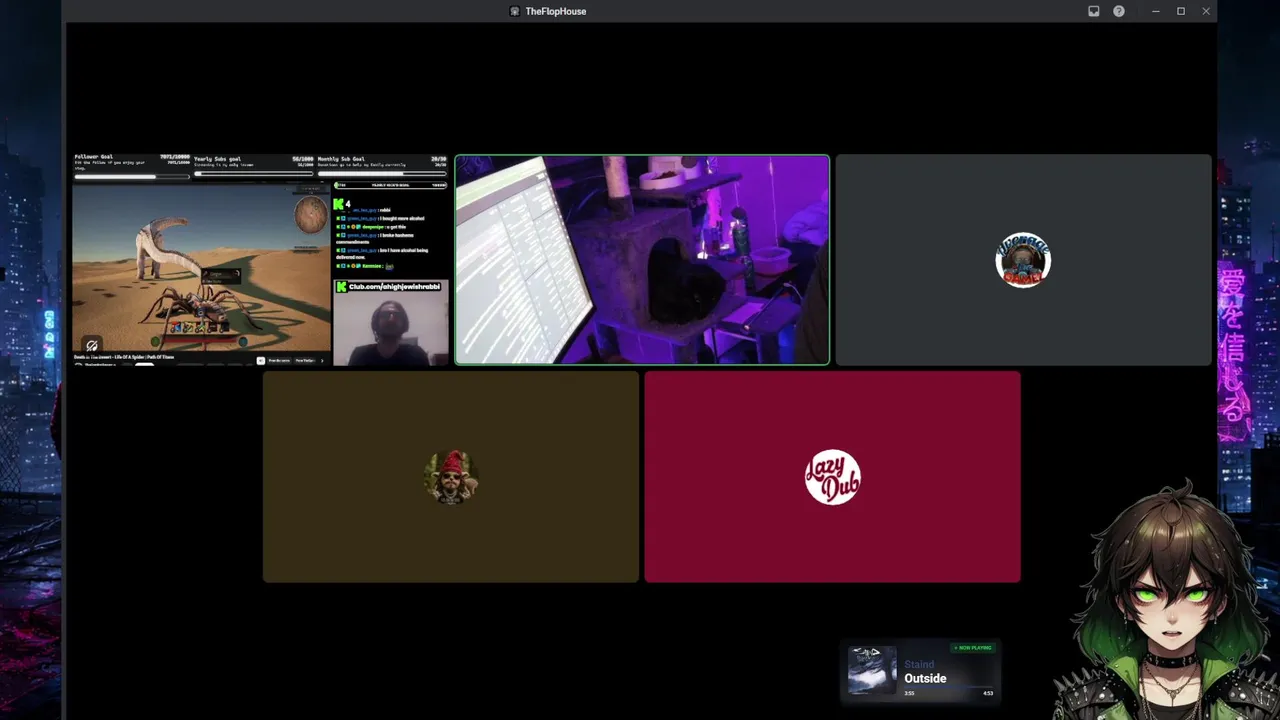Minimize the TheFlopHouse window

tap(1156, 11)
